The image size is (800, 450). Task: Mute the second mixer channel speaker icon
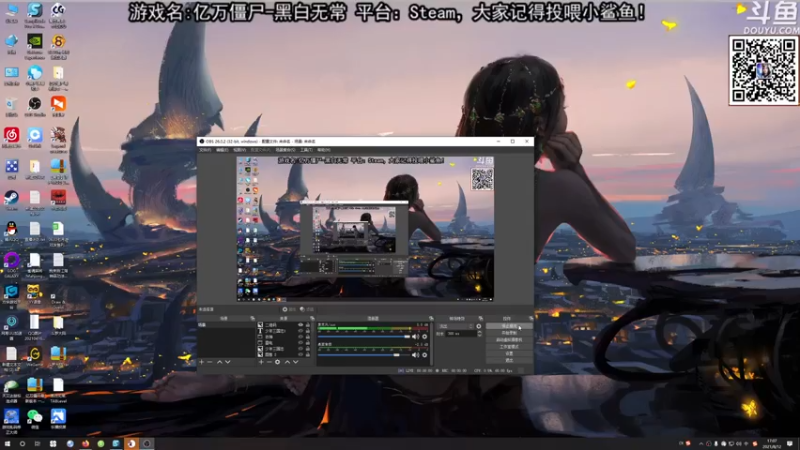(x=415, y=355)
